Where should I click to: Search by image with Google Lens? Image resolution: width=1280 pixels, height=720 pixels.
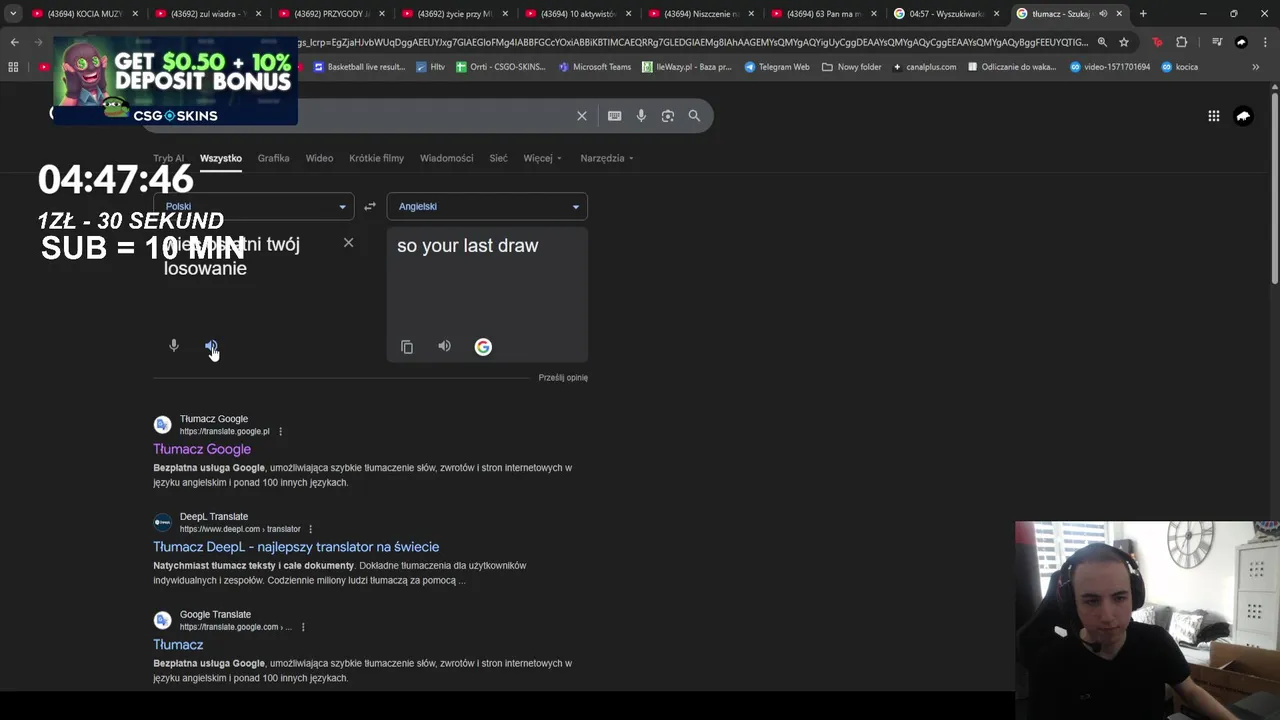(x=668, y=116)
